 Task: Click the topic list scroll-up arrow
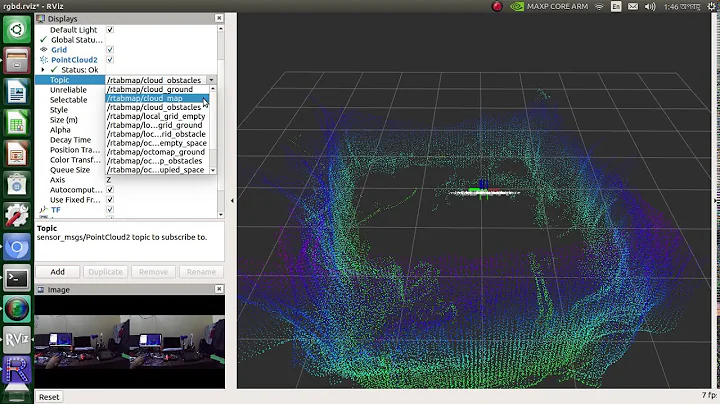pyautogui.click(x=213, y=88)
